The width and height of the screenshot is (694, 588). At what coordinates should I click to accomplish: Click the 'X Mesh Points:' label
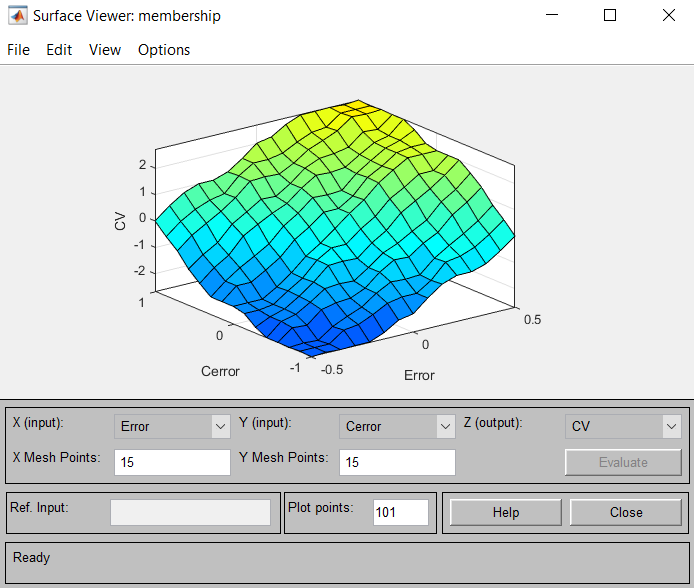(x=56, y=457)
